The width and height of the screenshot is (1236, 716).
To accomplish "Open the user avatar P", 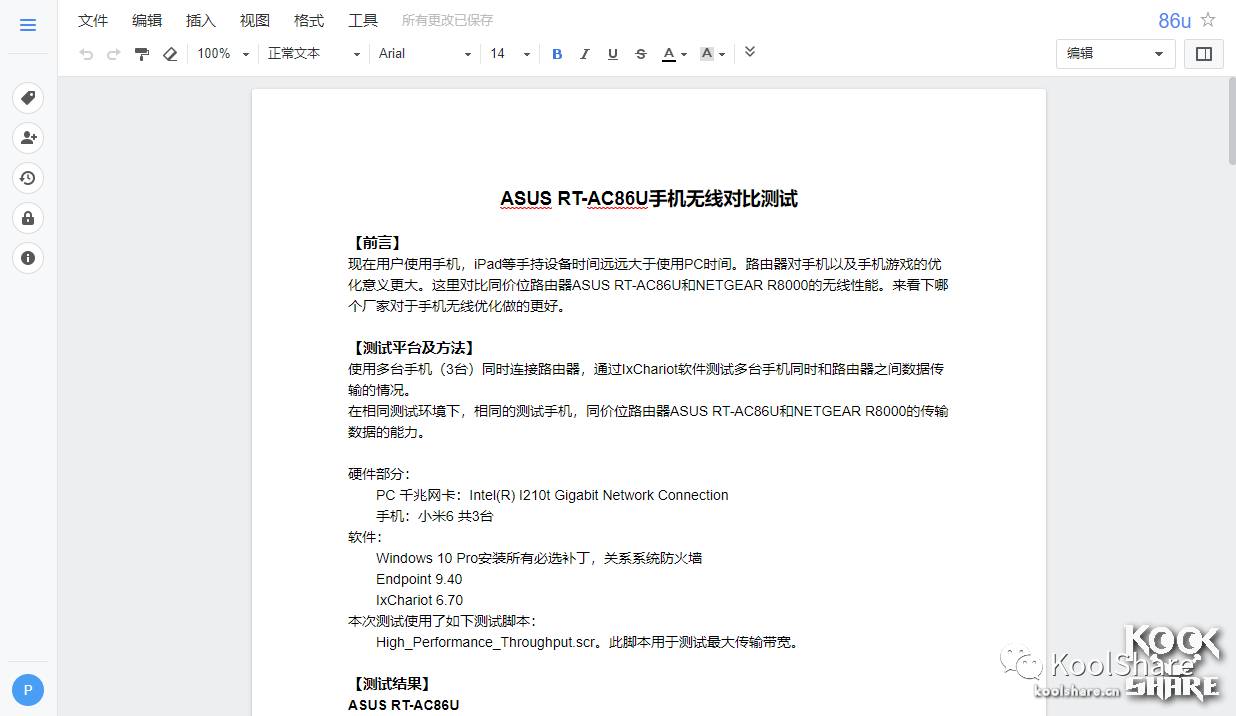I will point(28,690).
